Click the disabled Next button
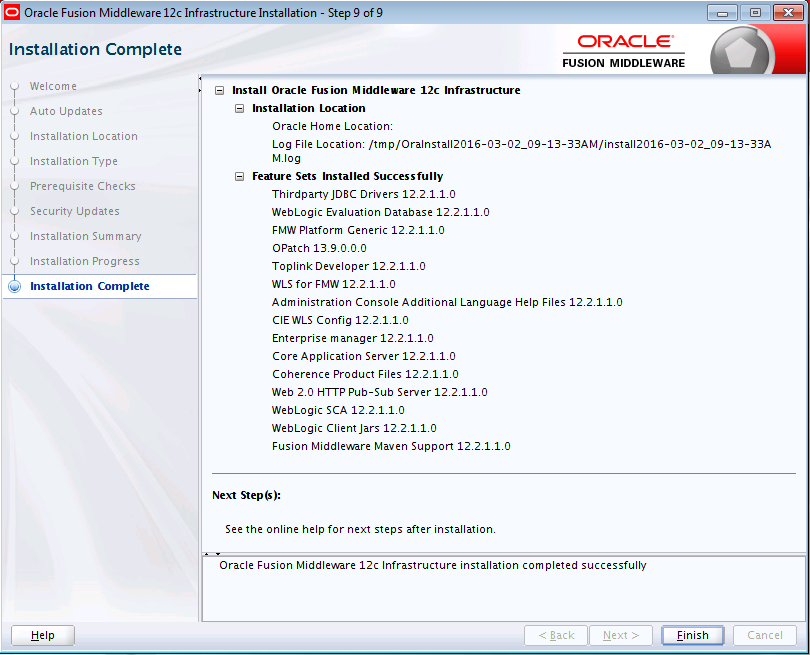Image resolution: width=810 pixels, height=655 pixels. [x=621, y=635]
